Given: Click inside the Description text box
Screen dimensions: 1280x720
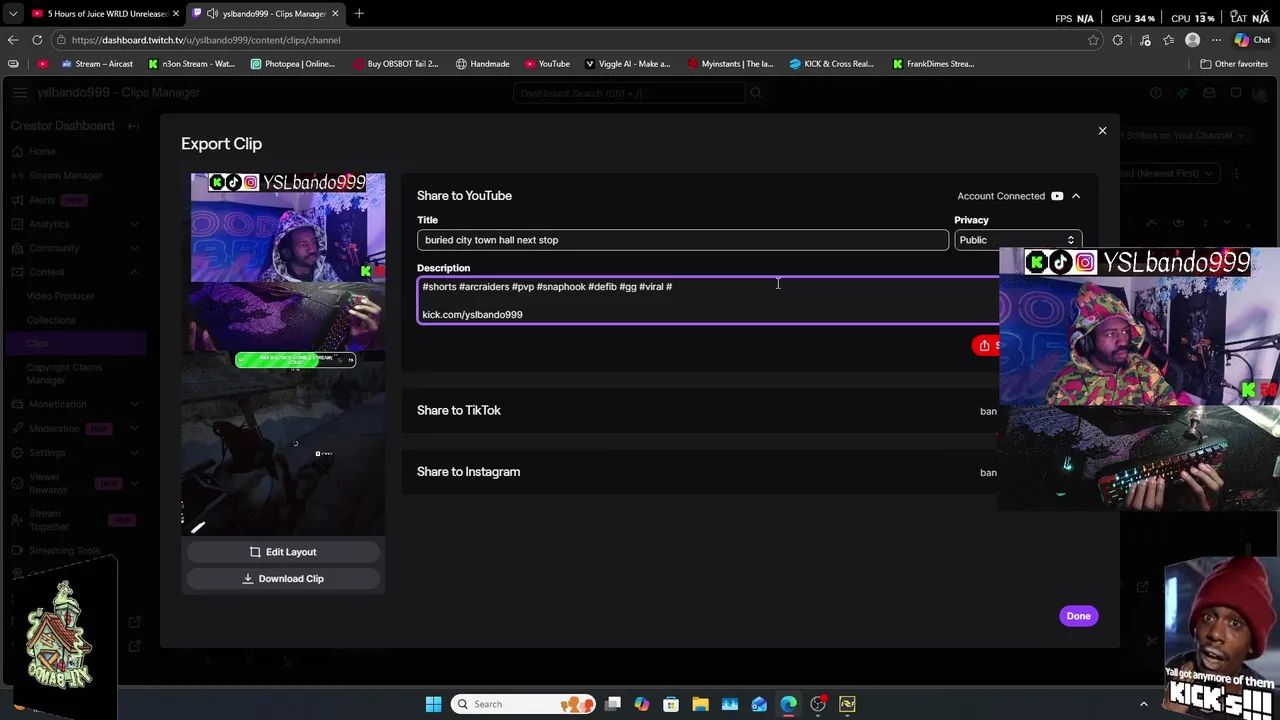Looking at the screenshot, I should (708, 300).
